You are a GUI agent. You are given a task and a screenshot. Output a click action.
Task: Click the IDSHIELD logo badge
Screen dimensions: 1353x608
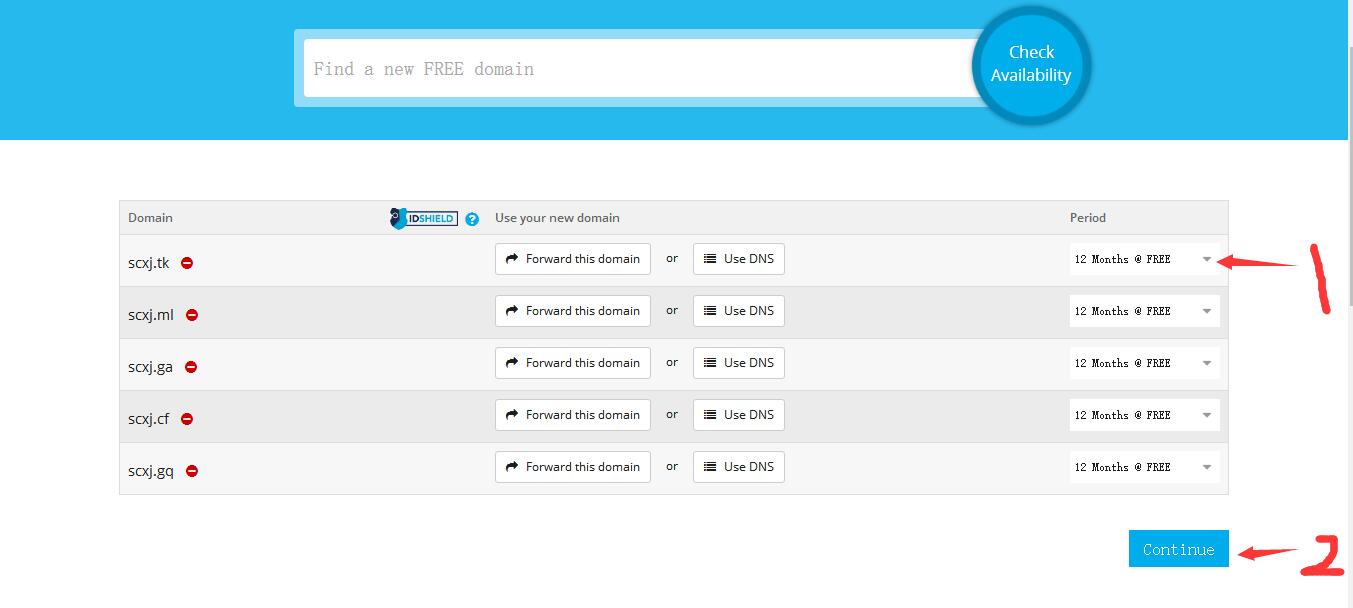[423, 218]
